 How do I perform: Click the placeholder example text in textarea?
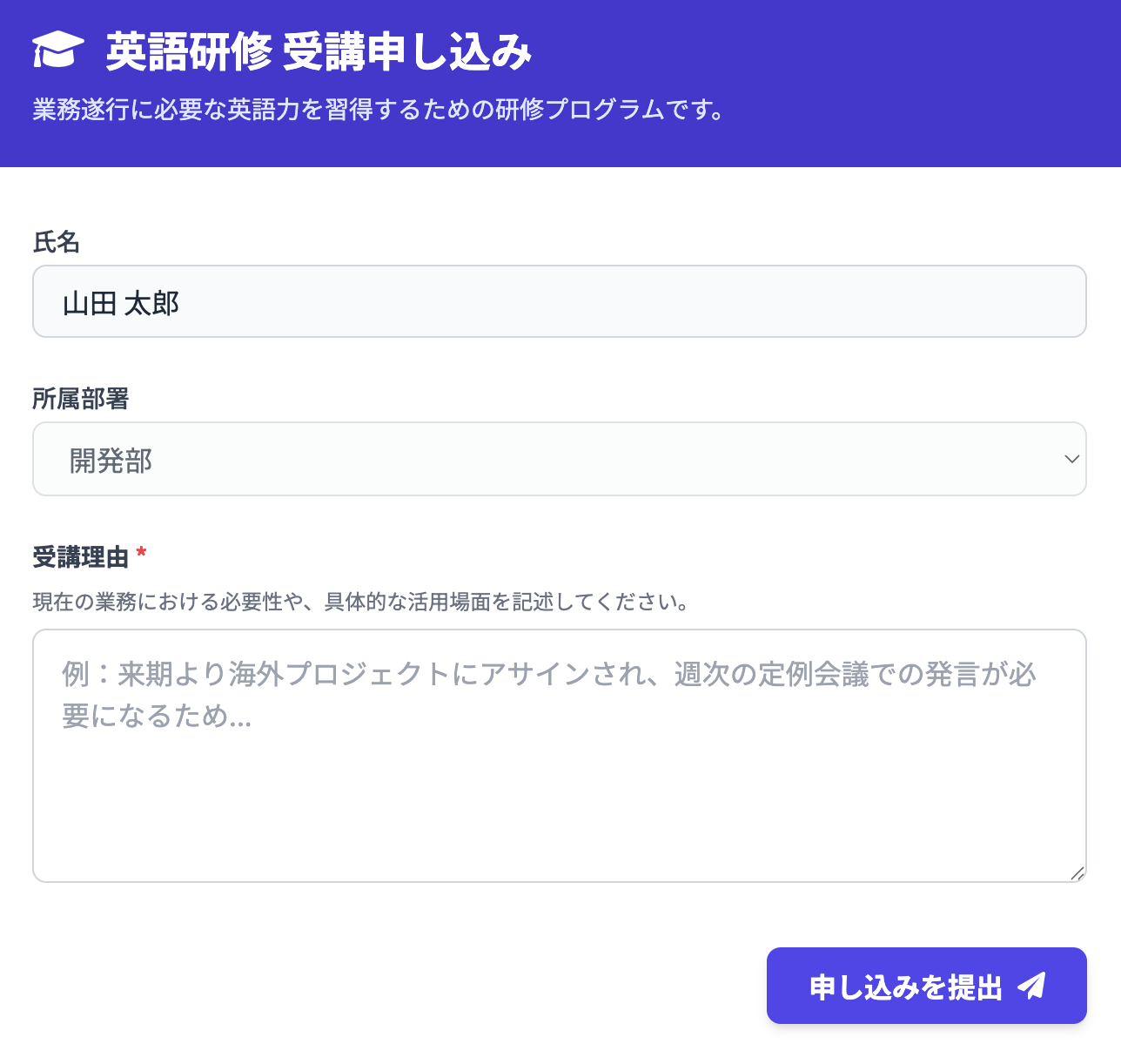pos(548,674)
